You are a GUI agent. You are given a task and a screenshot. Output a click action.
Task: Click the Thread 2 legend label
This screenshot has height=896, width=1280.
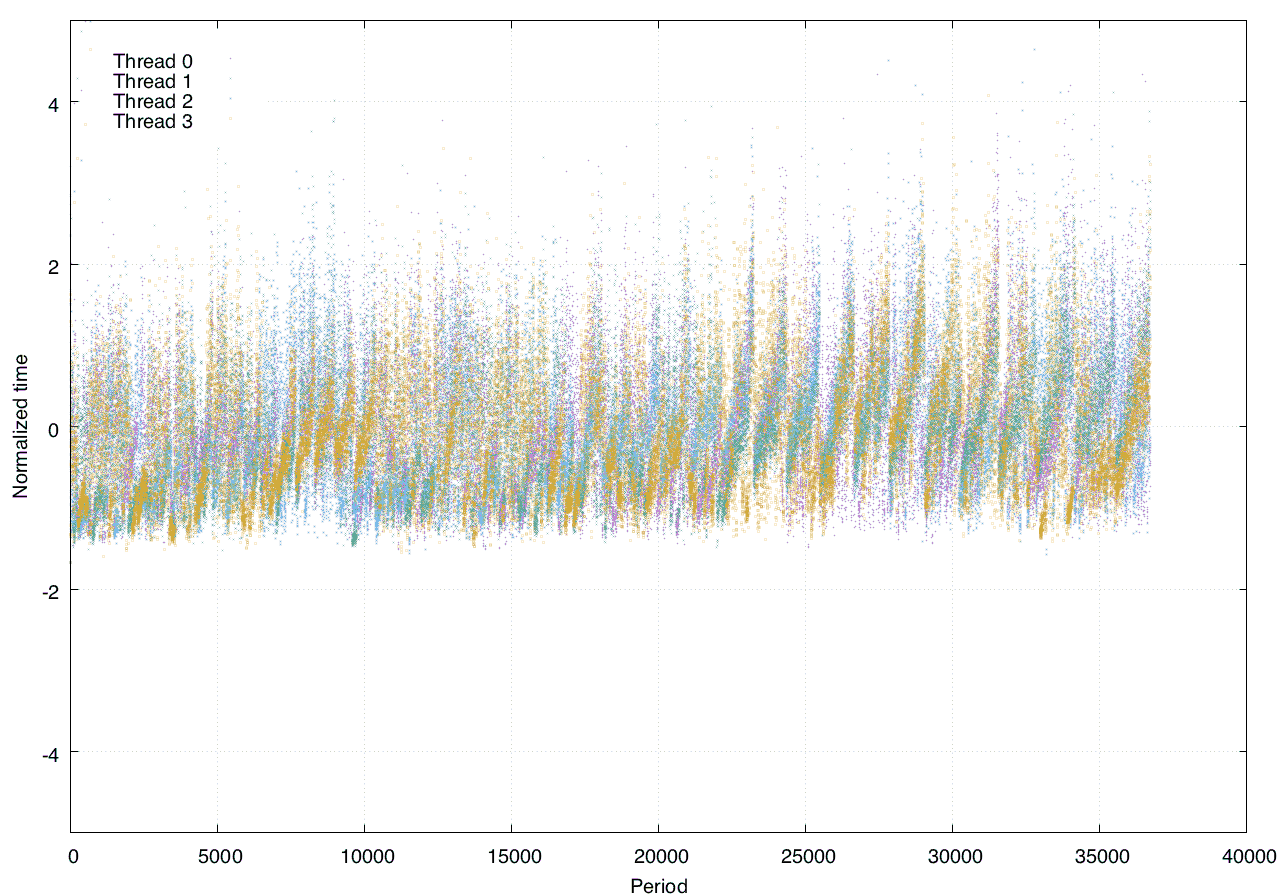pyautogui.click(x=153, y=101)
